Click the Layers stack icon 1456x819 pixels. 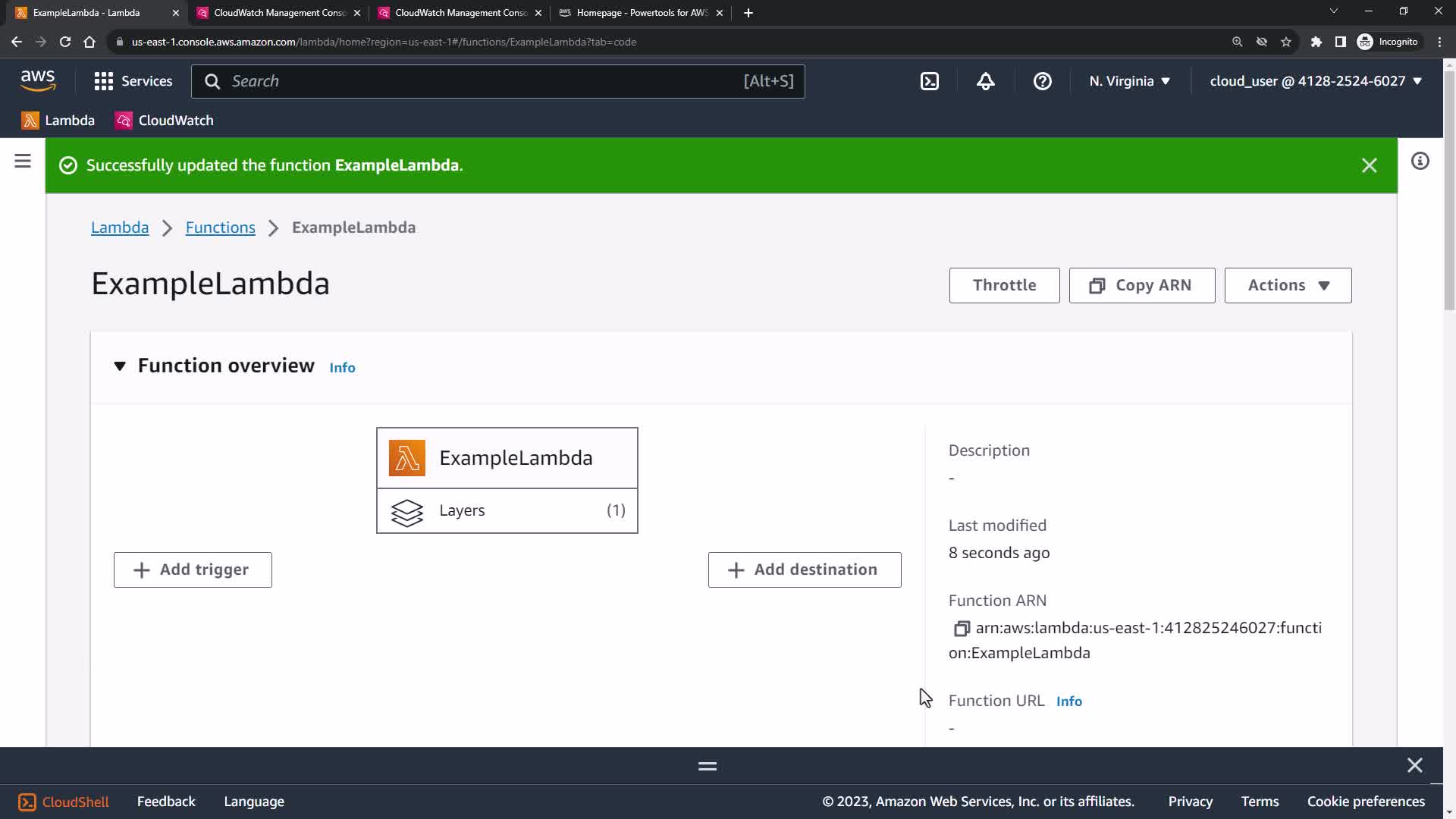click(407, 512)
